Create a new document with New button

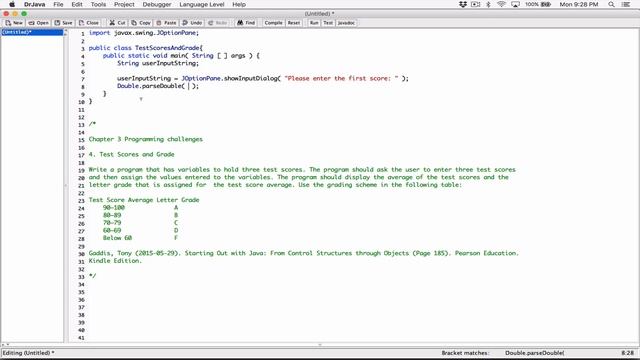coord(14,23)
